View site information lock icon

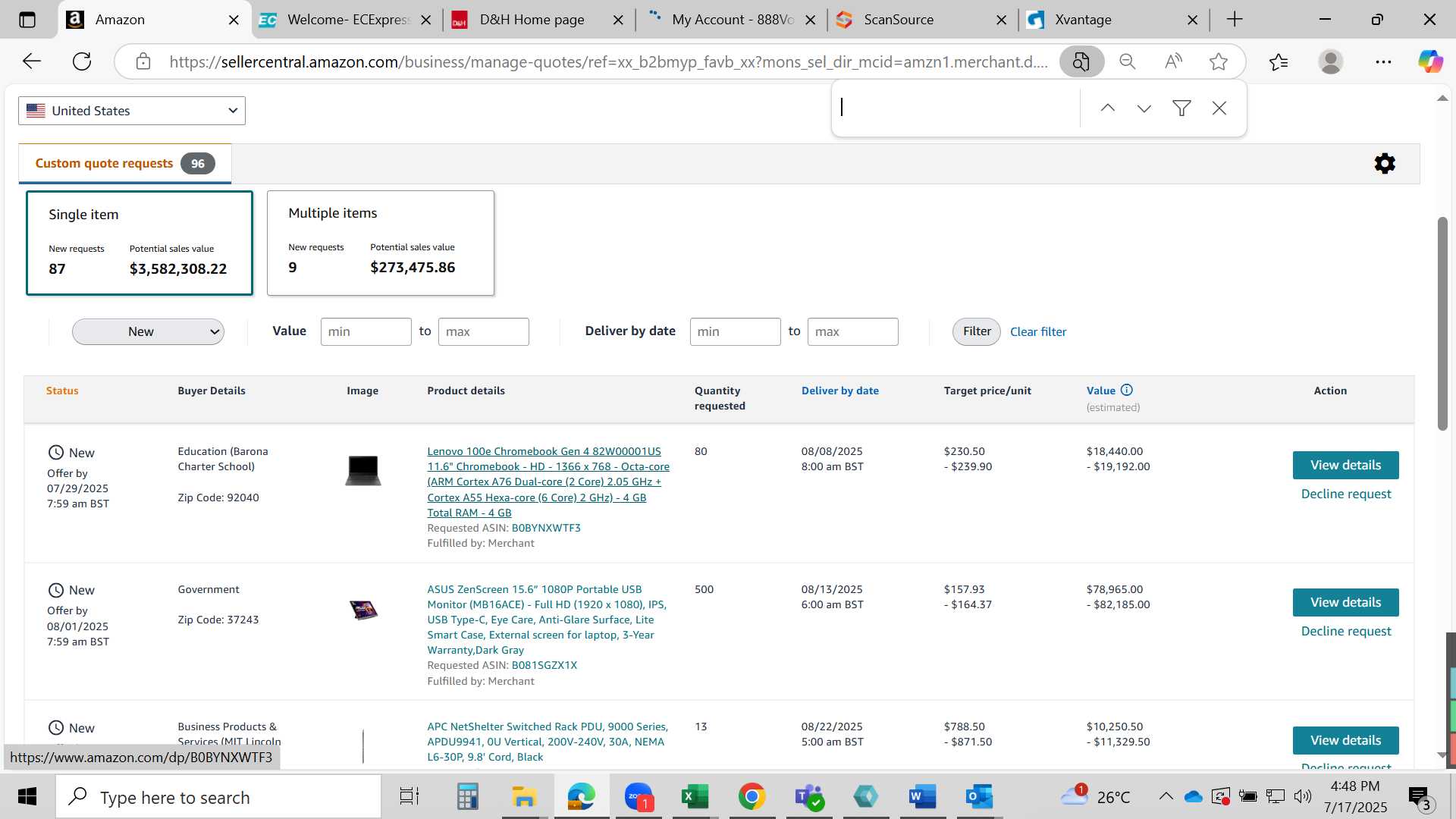pyautogui.click(x=143, y=61)
